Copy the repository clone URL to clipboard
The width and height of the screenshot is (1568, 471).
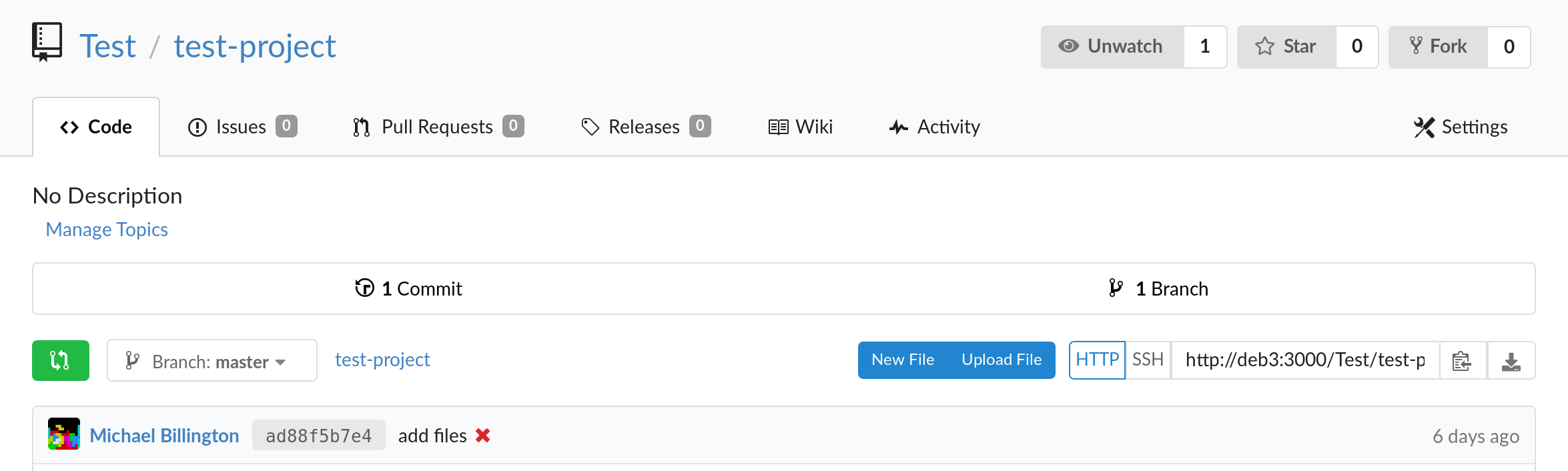1462,361
